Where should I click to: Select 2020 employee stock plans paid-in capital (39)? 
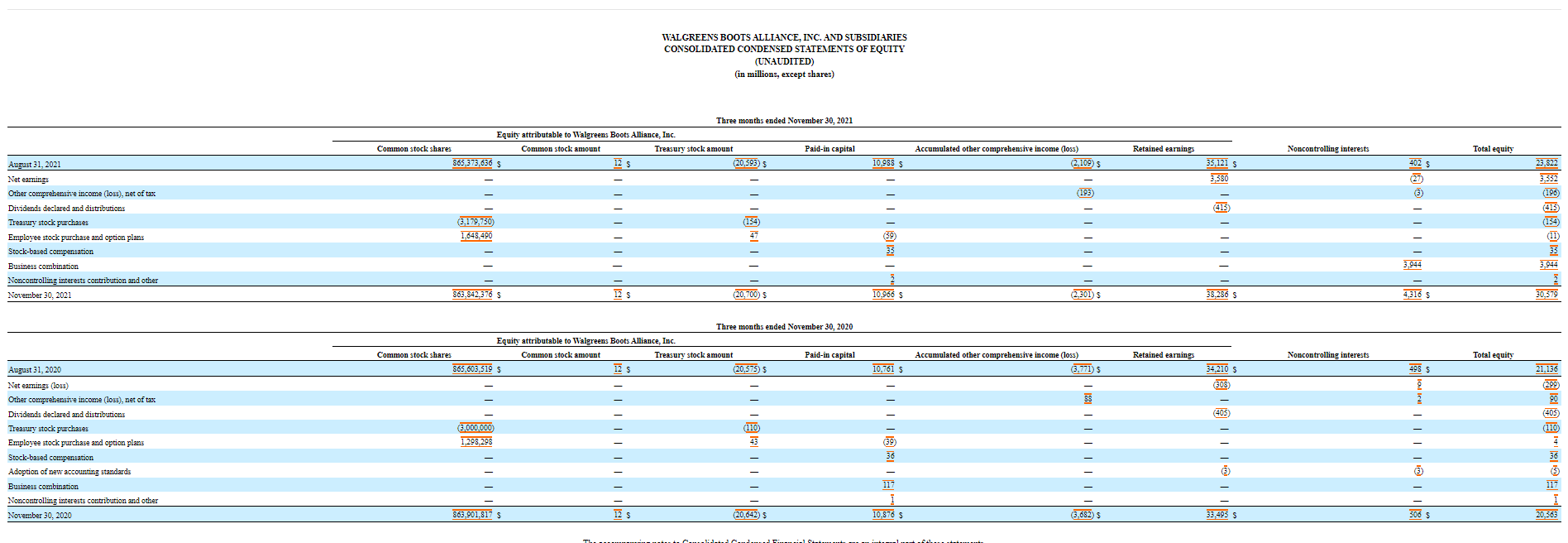pyautogui.click(x=890, y=441)
